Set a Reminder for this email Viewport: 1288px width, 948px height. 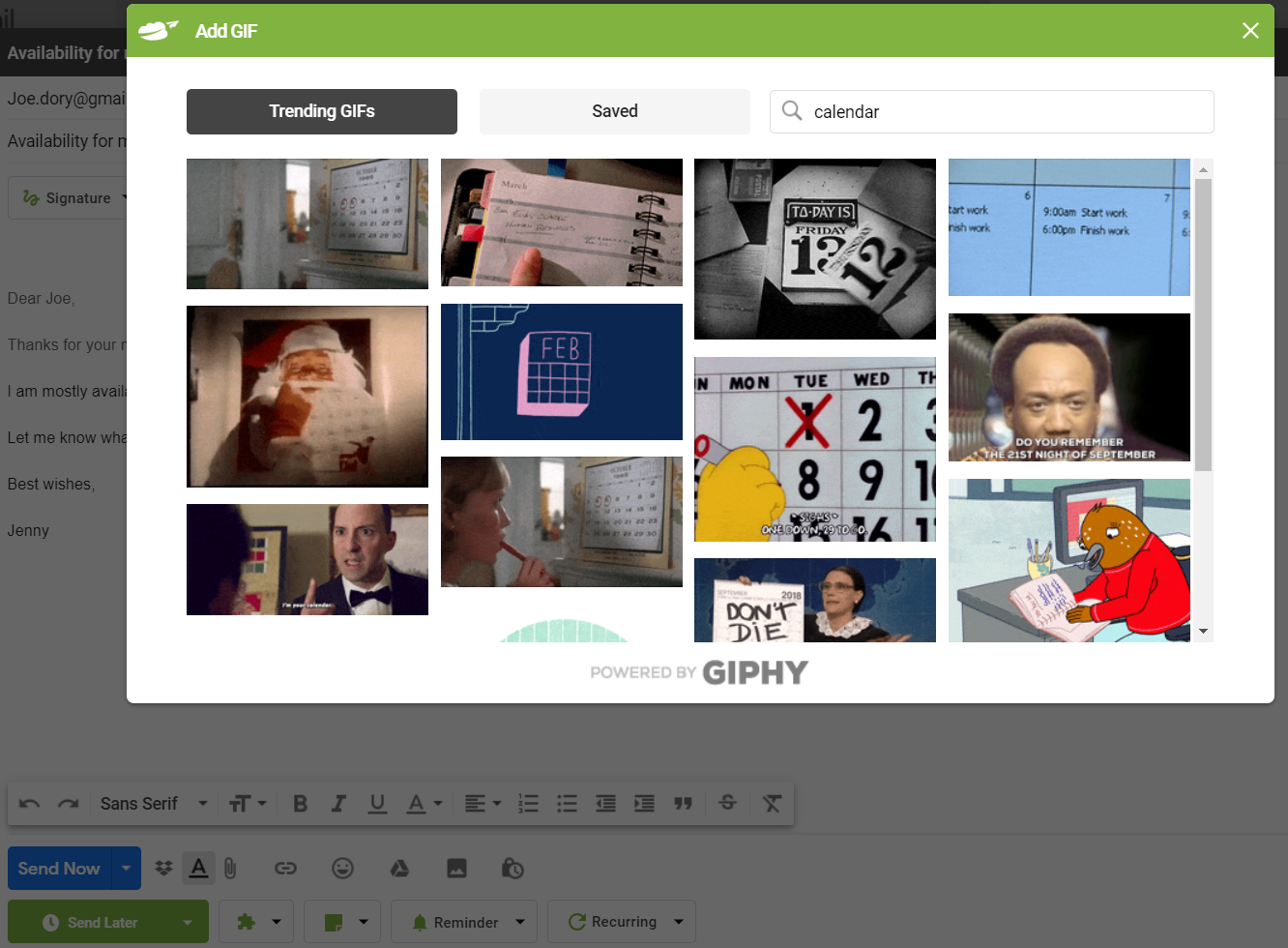454,923
